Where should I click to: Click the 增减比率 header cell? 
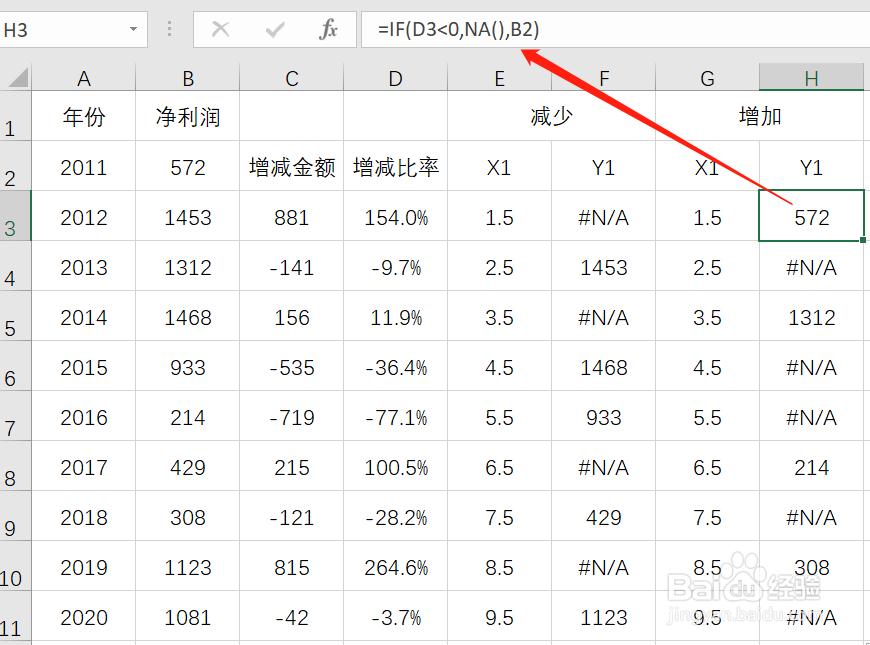(x=396, y=166)
